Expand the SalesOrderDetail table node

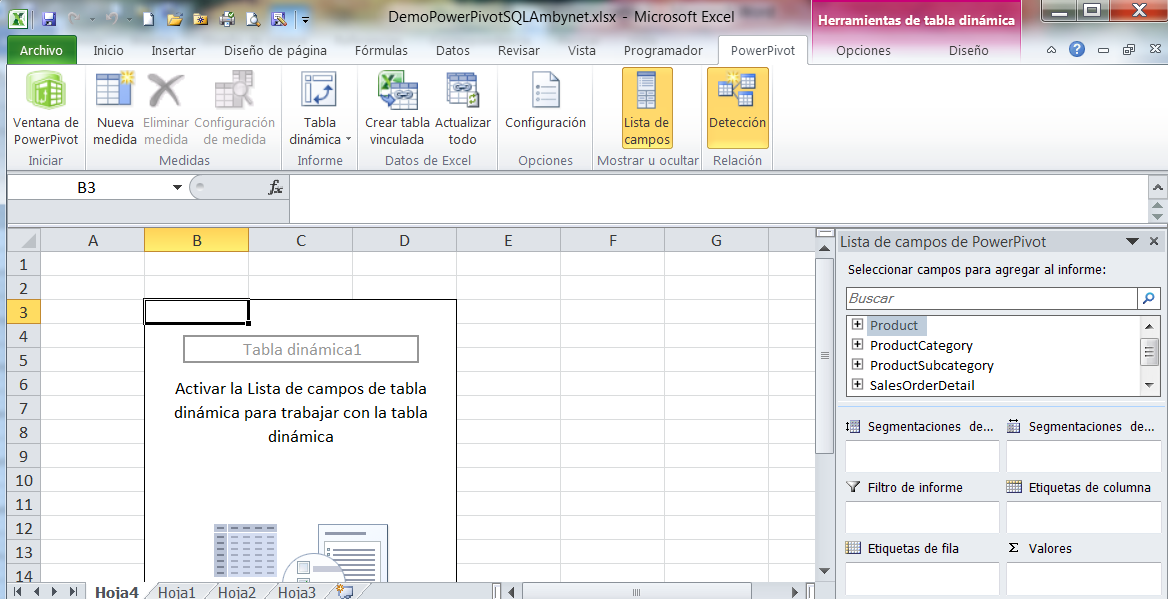[857, 385]
